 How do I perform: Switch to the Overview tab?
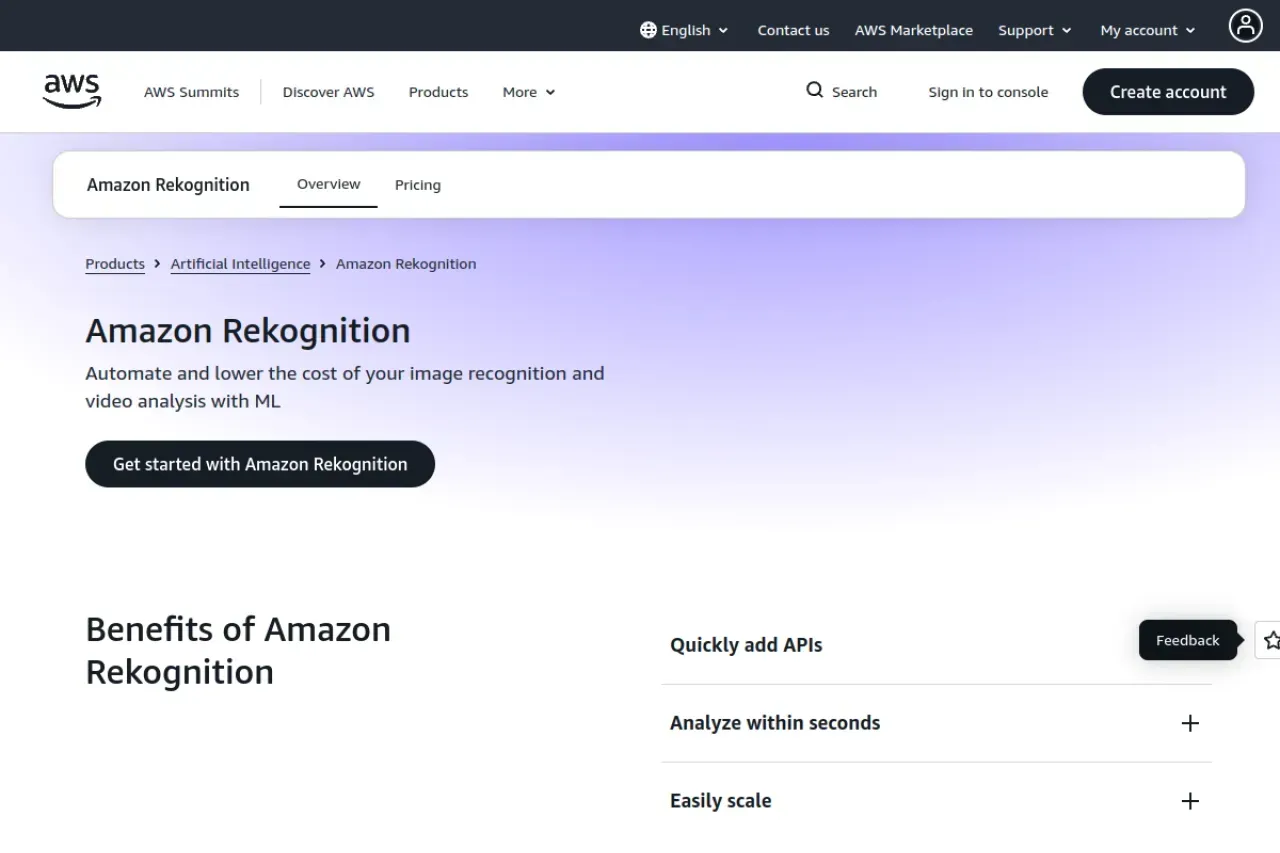click(x=328, y=184)
